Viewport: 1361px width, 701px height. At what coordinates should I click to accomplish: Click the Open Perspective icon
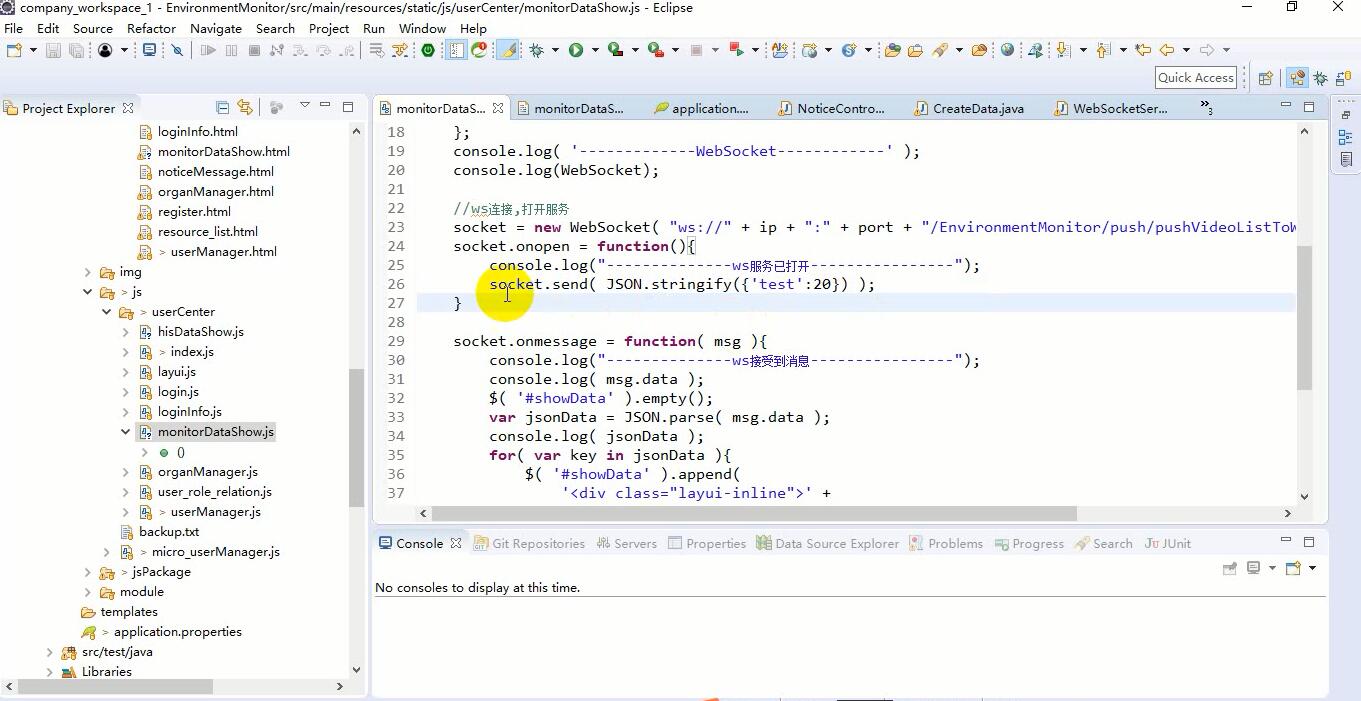(1265, 78)
